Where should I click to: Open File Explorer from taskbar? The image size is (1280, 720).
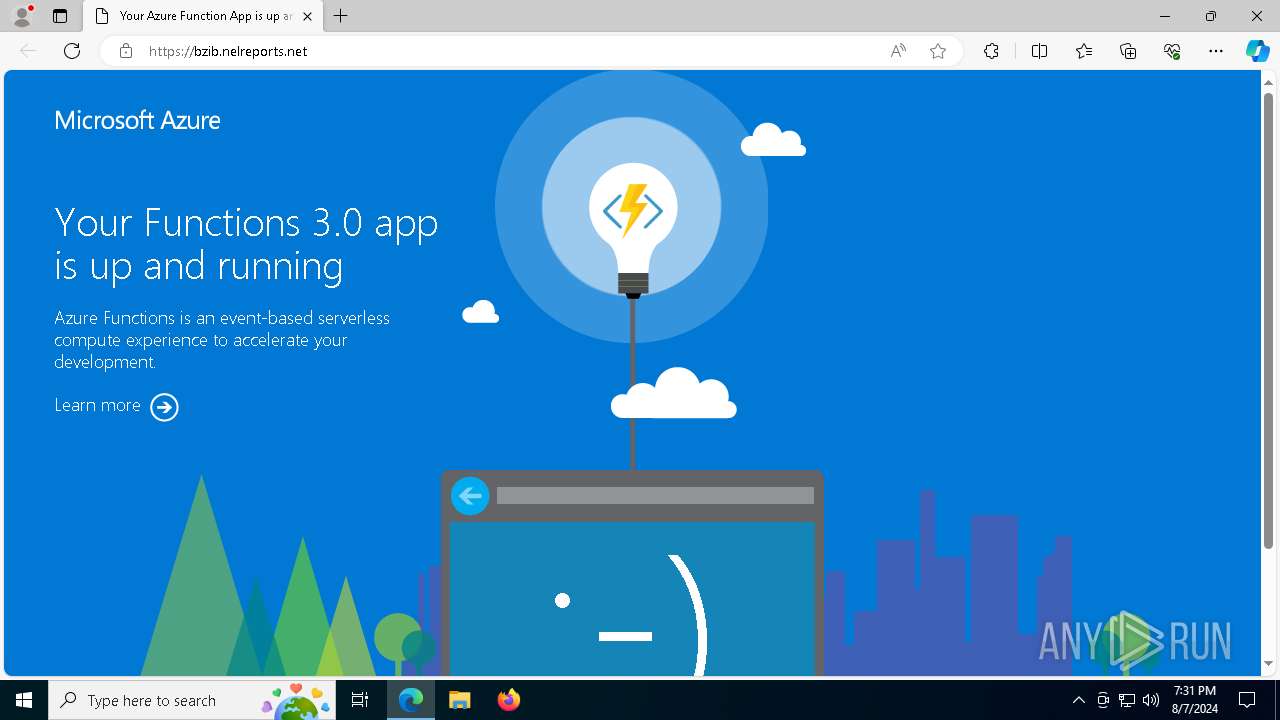[x=459, y=700]
